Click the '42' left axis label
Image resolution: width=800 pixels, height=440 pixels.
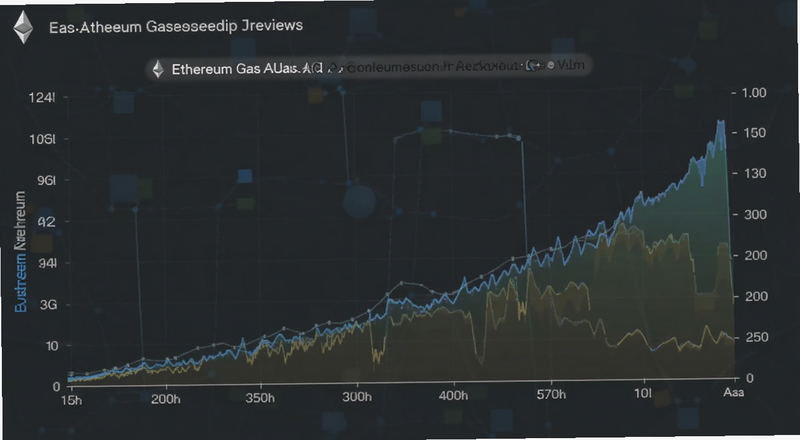47,222
